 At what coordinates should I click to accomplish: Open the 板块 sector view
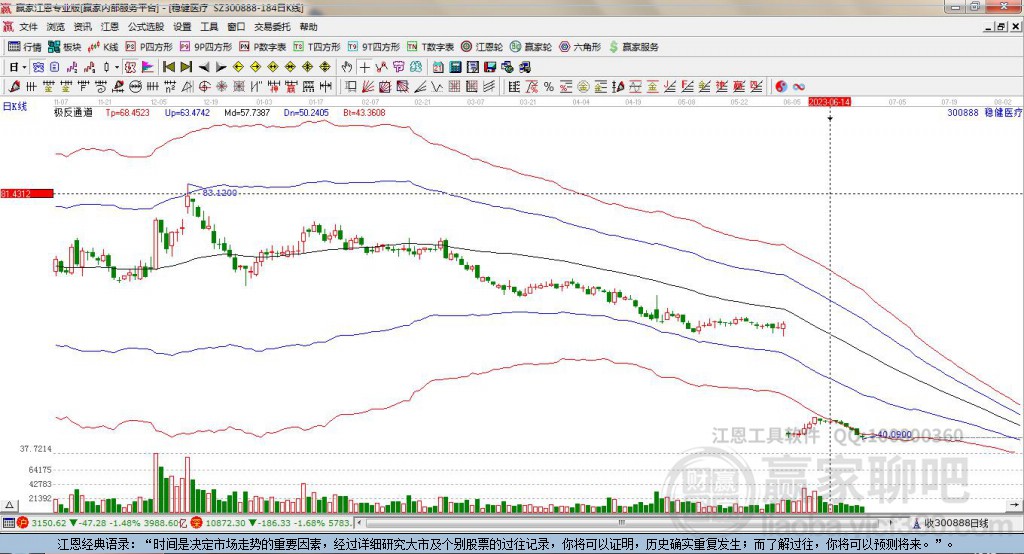pyautogui.click(x=65, y=47)
